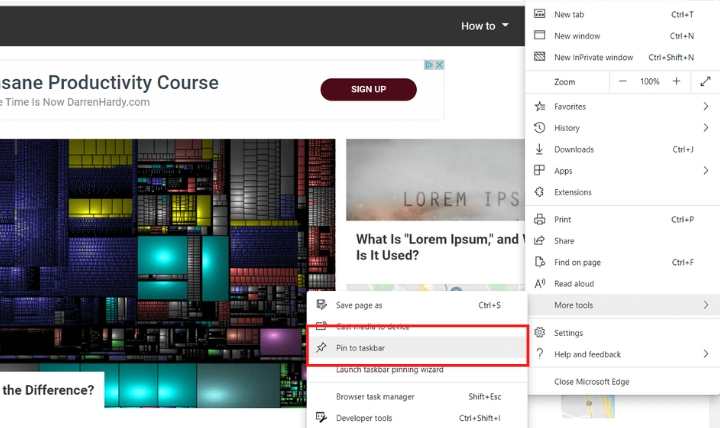Select Read aloud option
Screen dimensions: 720x428
coord(622,284)
